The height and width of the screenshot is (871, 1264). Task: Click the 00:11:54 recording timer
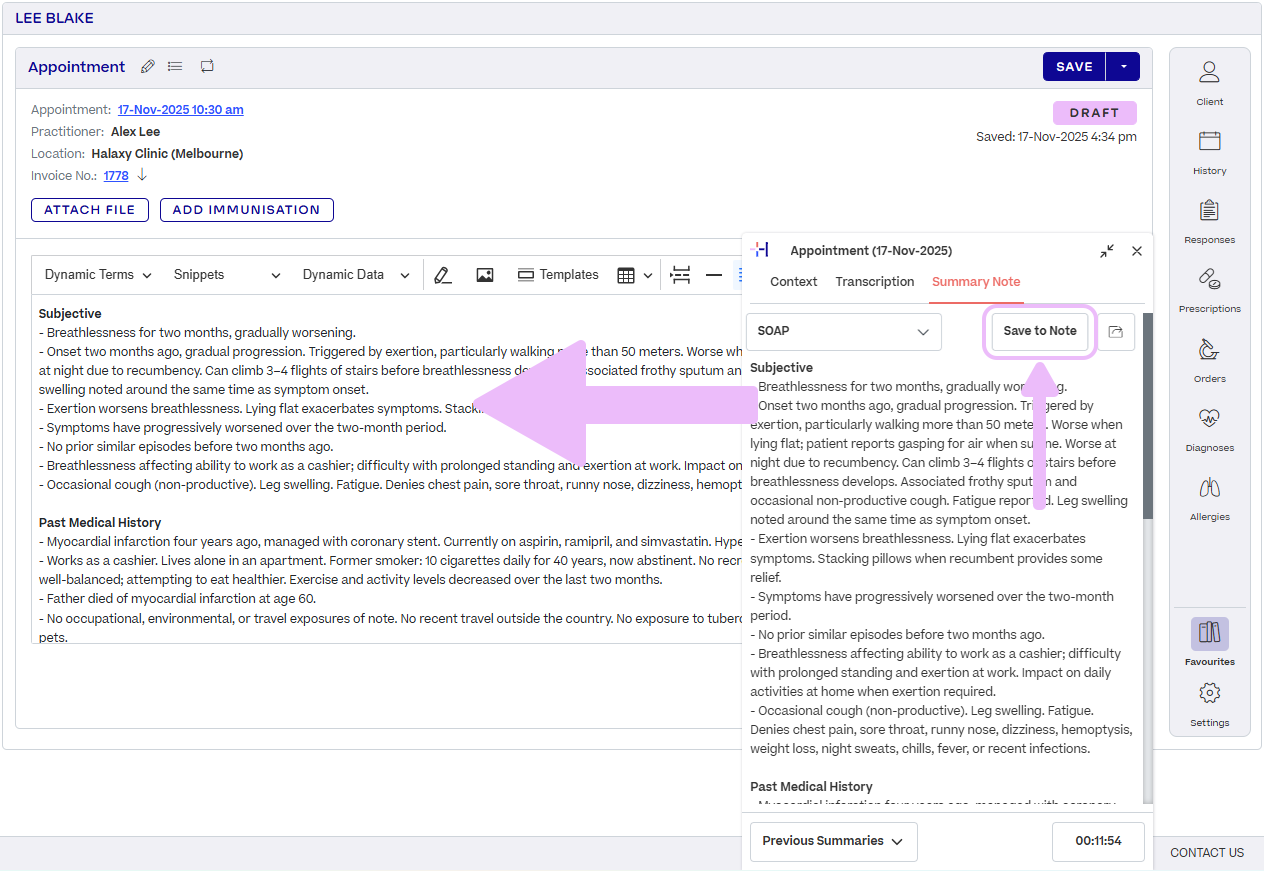pos(1098,841)
